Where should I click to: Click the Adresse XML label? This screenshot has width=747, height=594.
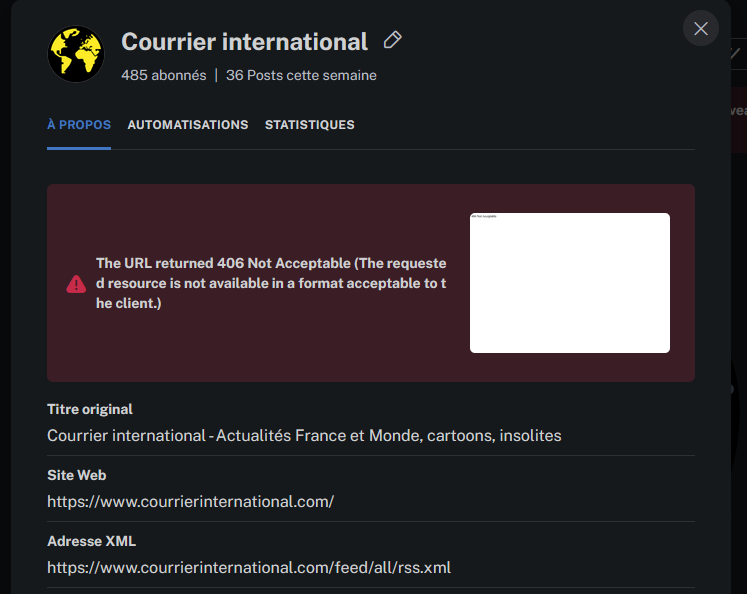91,541
